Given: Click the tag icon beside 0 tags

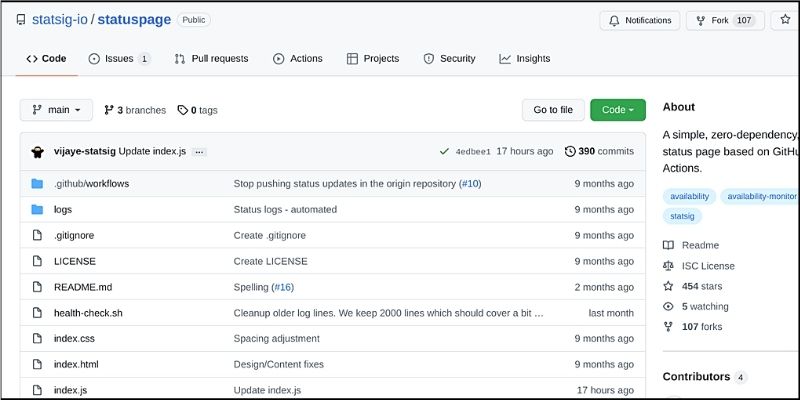Looking at the screenshot, I should coord(182,110).
